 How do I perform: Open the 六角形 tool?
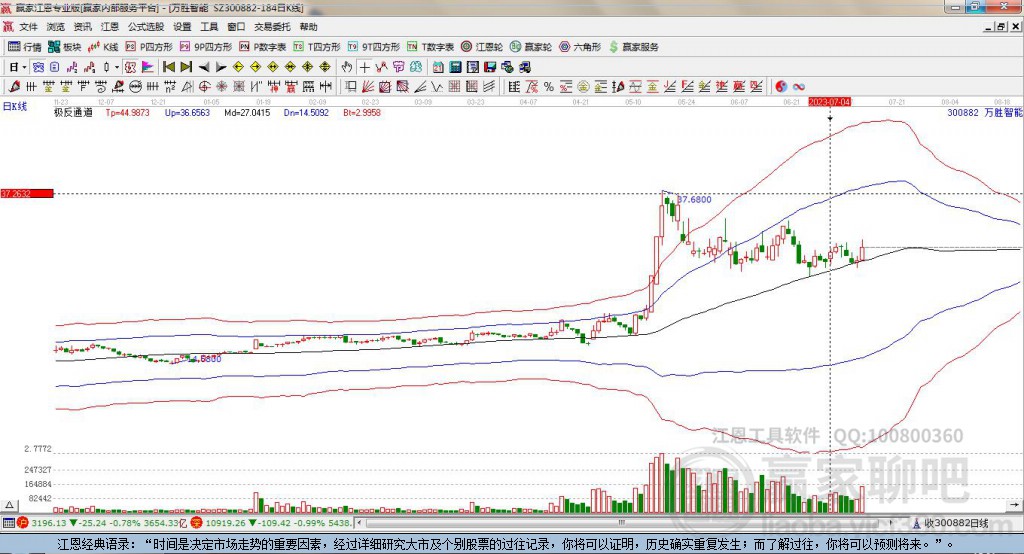580,47
